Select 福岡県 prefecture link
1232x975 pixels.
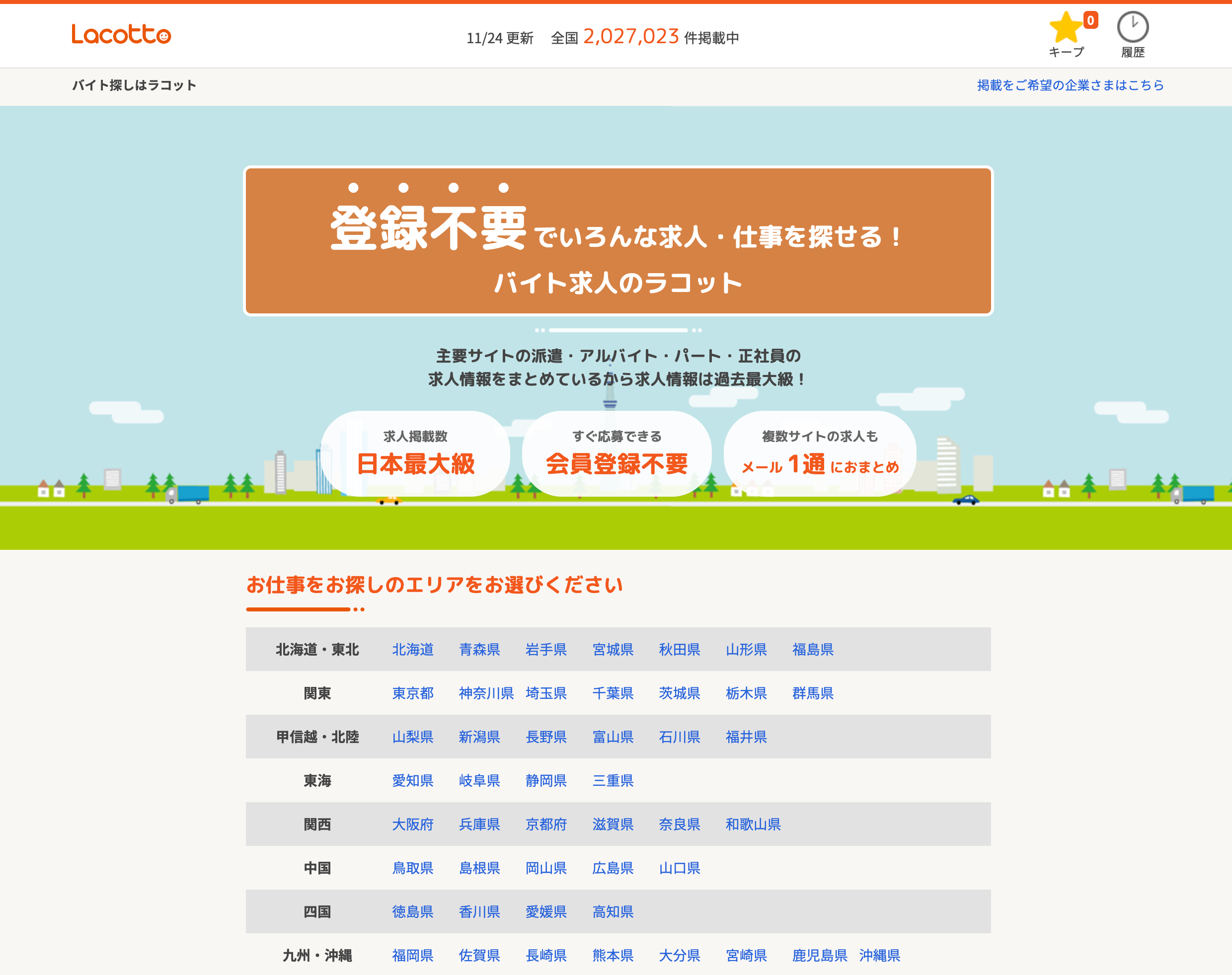pos(412,956)
